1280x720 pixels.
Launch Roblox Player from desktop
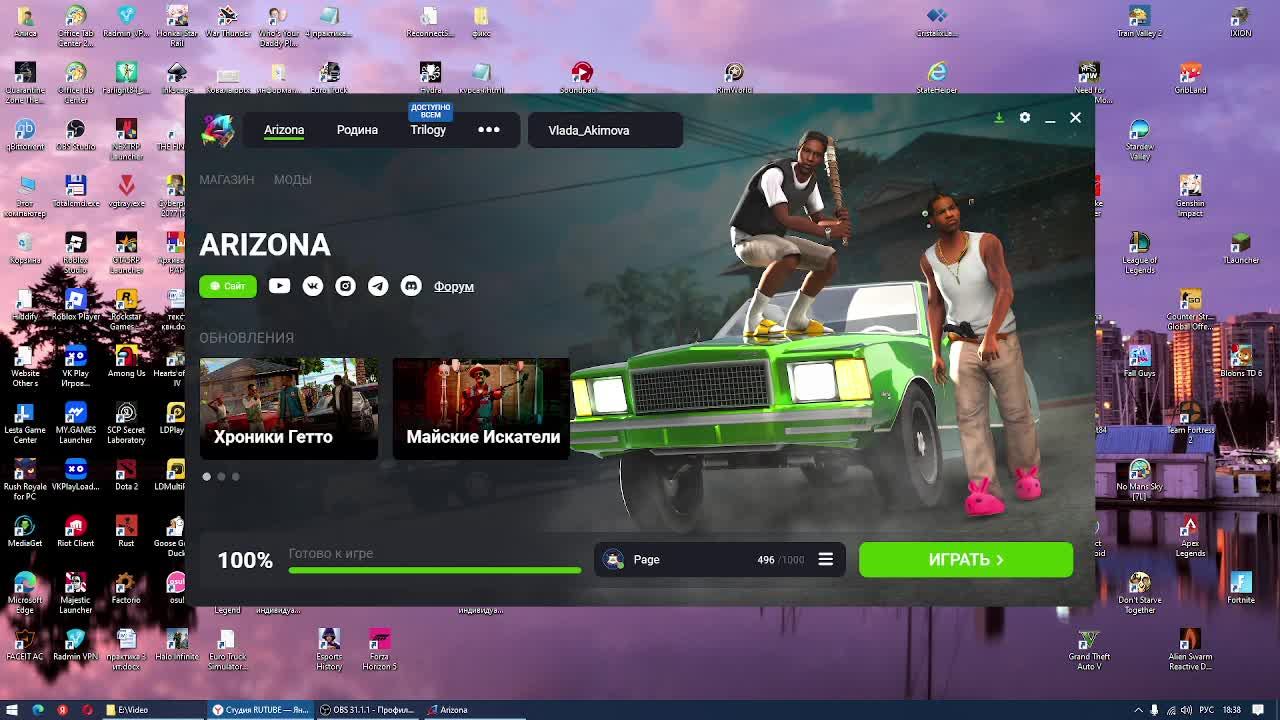(x=75, y=305)
